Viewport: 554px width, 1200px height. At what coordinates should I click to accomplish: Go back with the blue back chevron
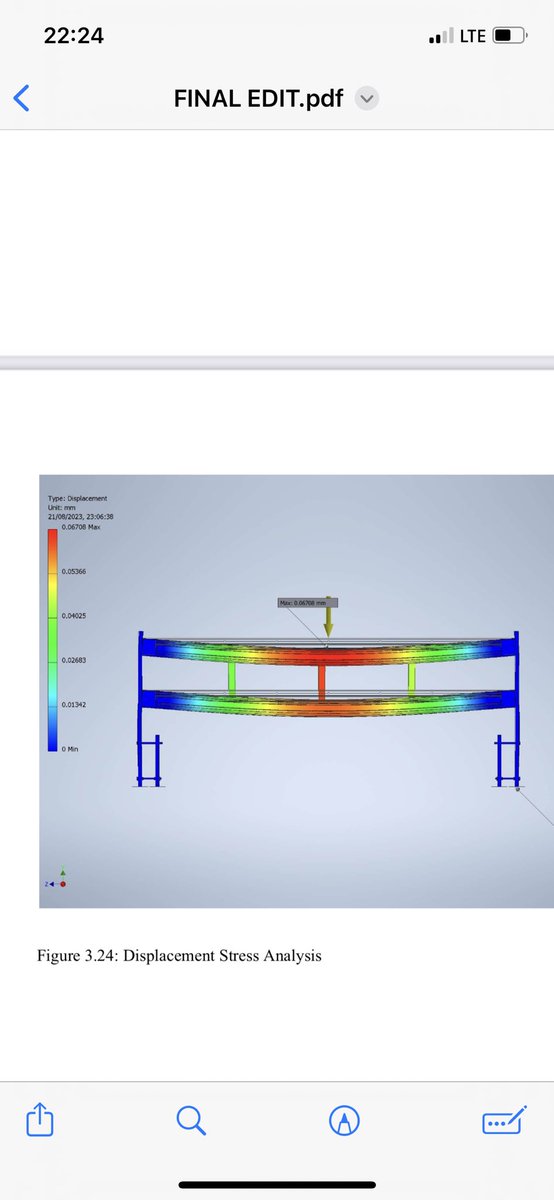22,98
